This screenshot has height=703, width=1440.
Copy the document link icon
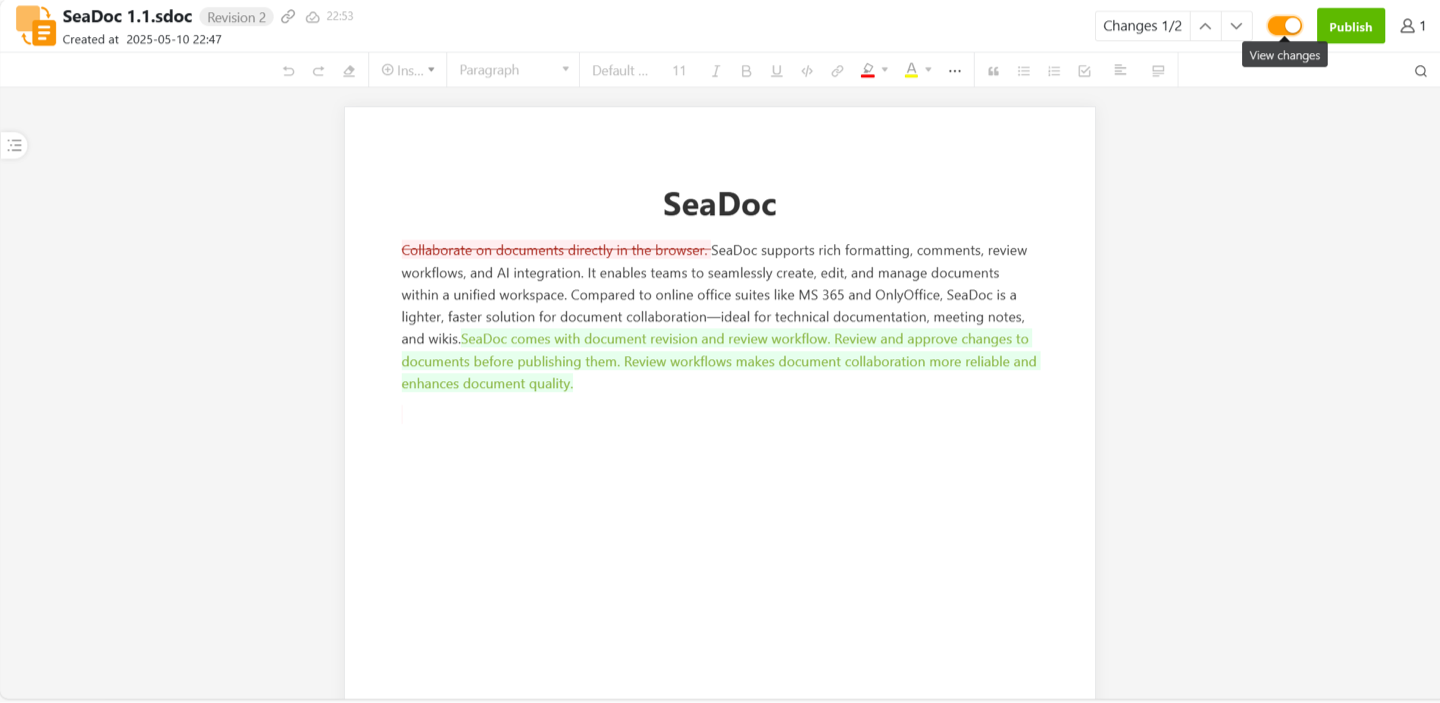288,17
